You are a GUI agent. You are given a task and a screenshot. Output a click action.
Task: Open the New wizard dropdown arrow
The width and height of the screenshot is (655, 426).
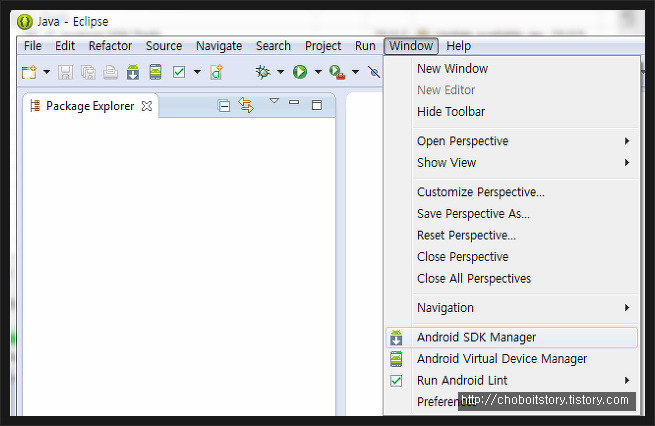[47, 72]
